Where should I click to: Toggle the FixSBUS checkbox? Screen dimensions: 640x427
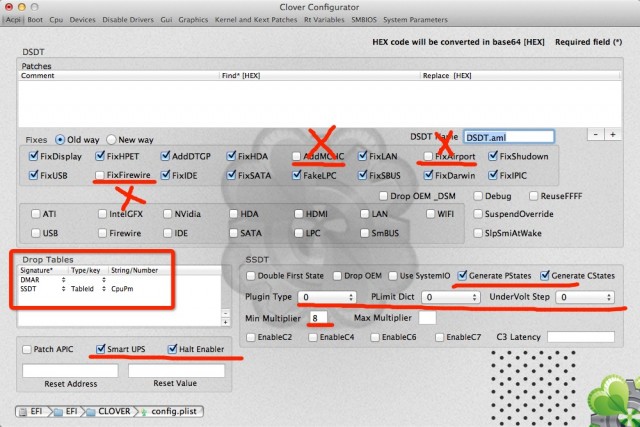click(x=362, y=175)
